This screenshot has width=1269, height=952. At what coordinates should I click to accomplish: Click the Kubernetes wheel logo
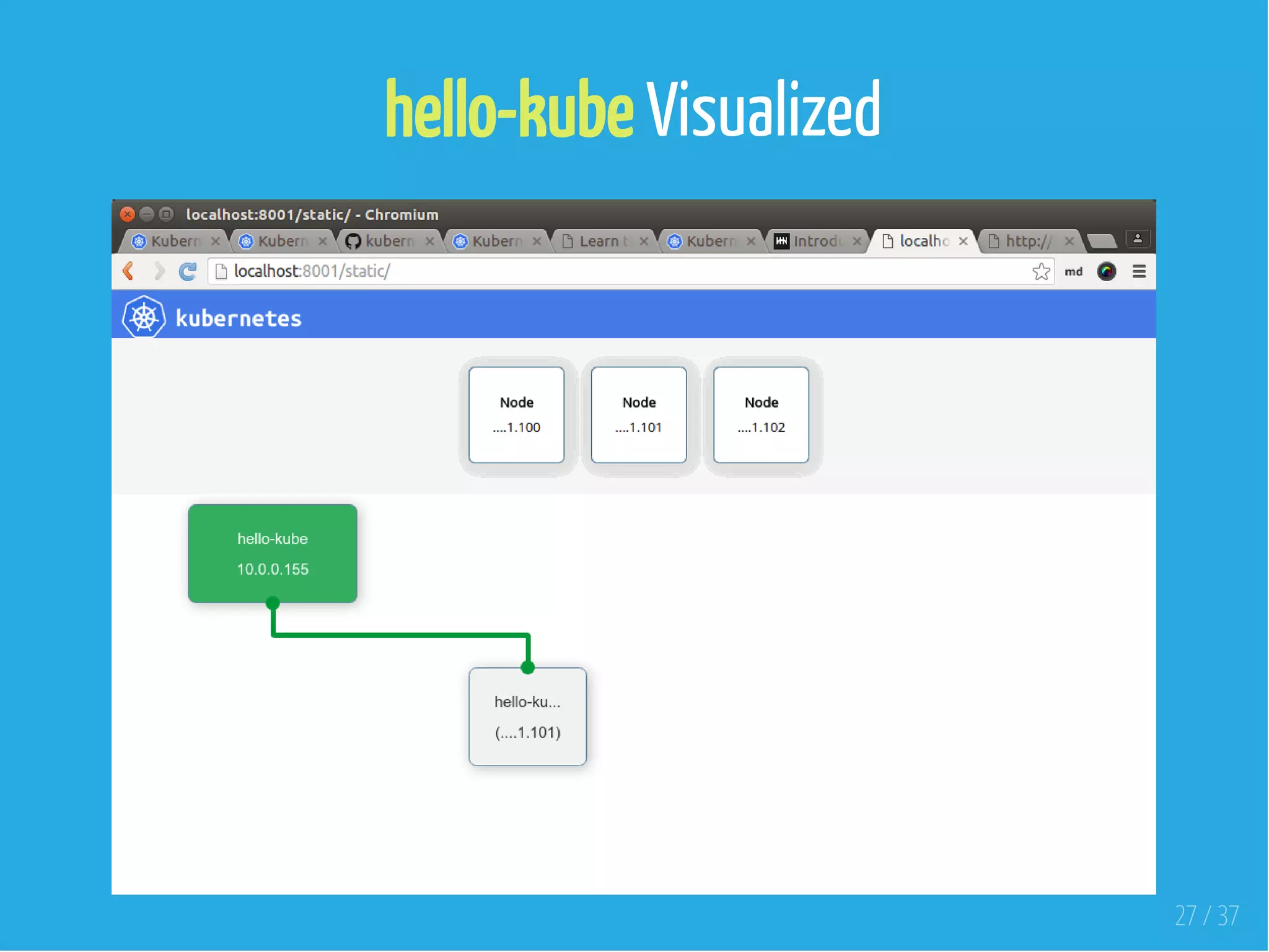click(144, 317)
